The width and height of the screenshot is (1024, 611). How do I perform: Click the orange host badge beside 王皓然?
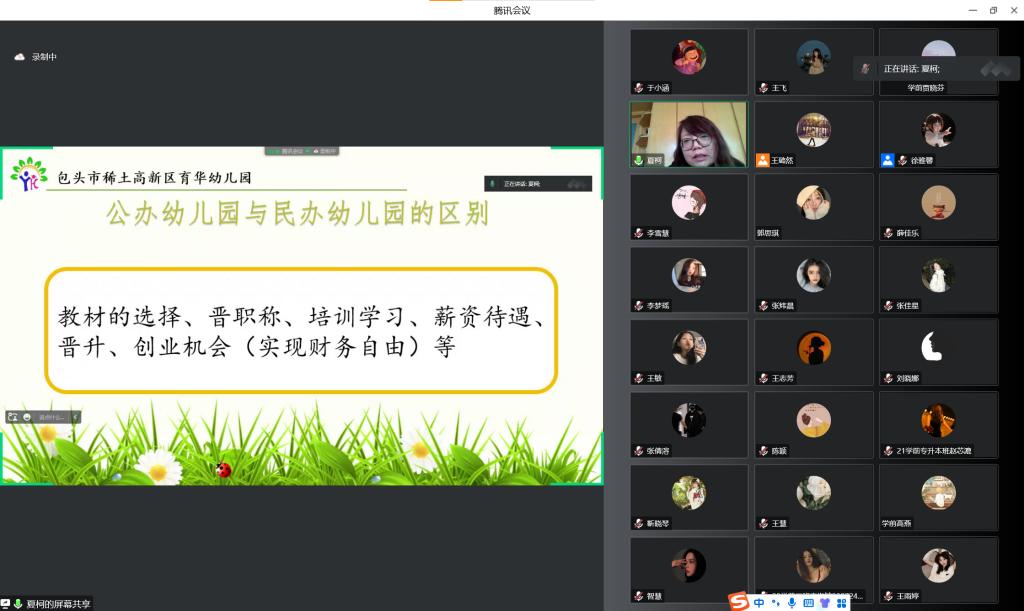pos(763,160)
